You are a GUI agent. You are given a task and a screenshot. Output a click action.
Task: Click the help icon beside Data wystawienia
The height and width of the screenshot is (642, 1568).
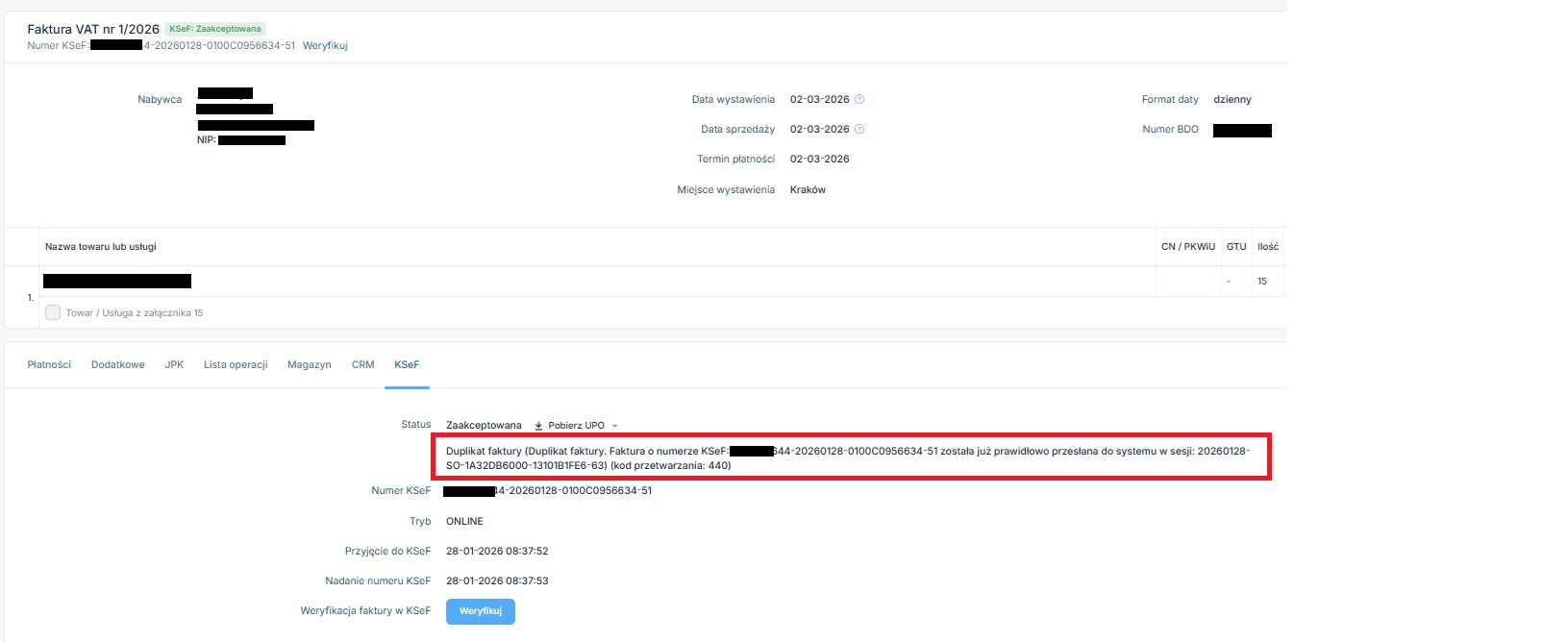point(859,100)
